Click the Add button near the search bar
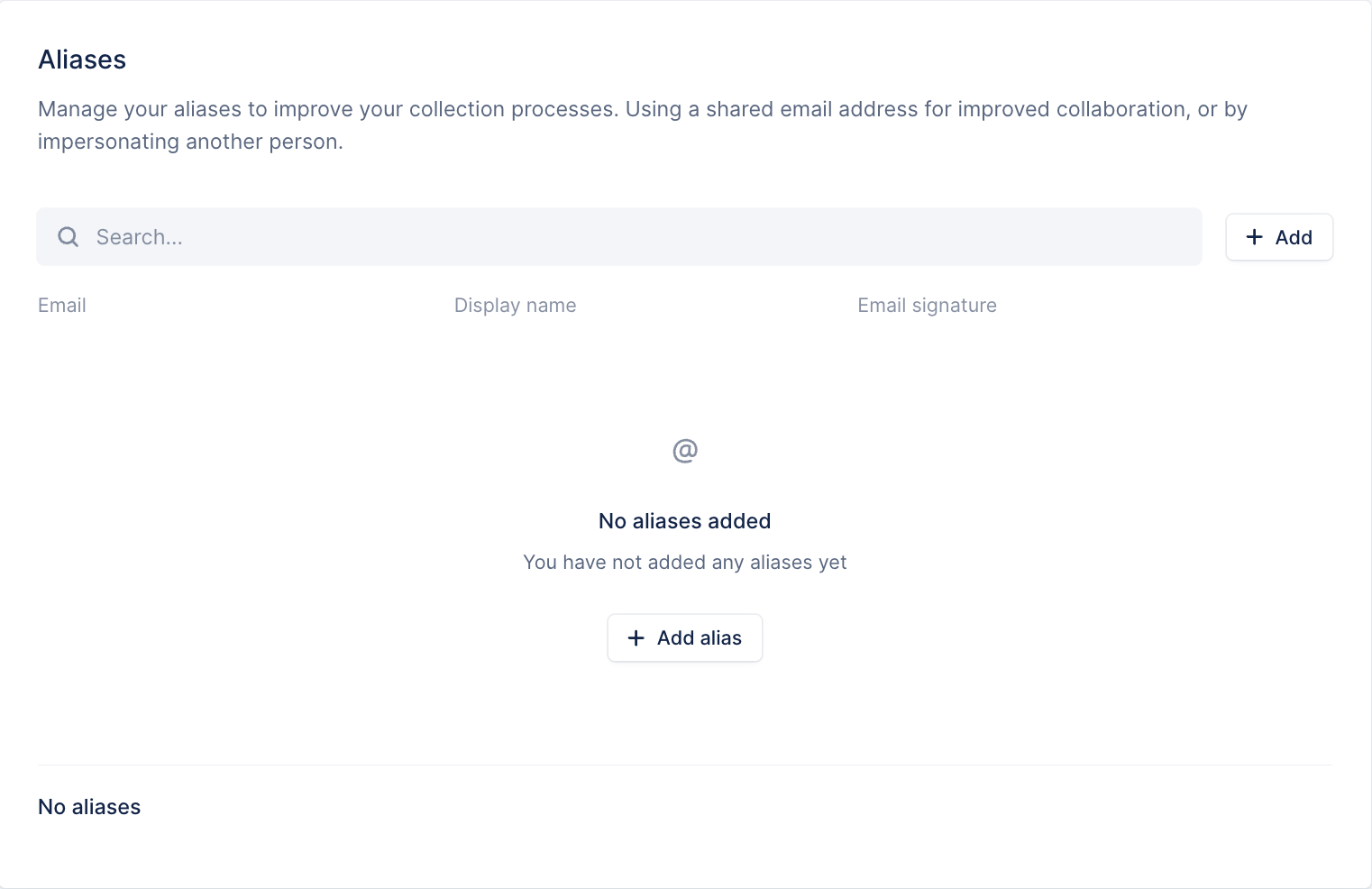Viewport: 1372px width, 889px height. click(1279, 236)
